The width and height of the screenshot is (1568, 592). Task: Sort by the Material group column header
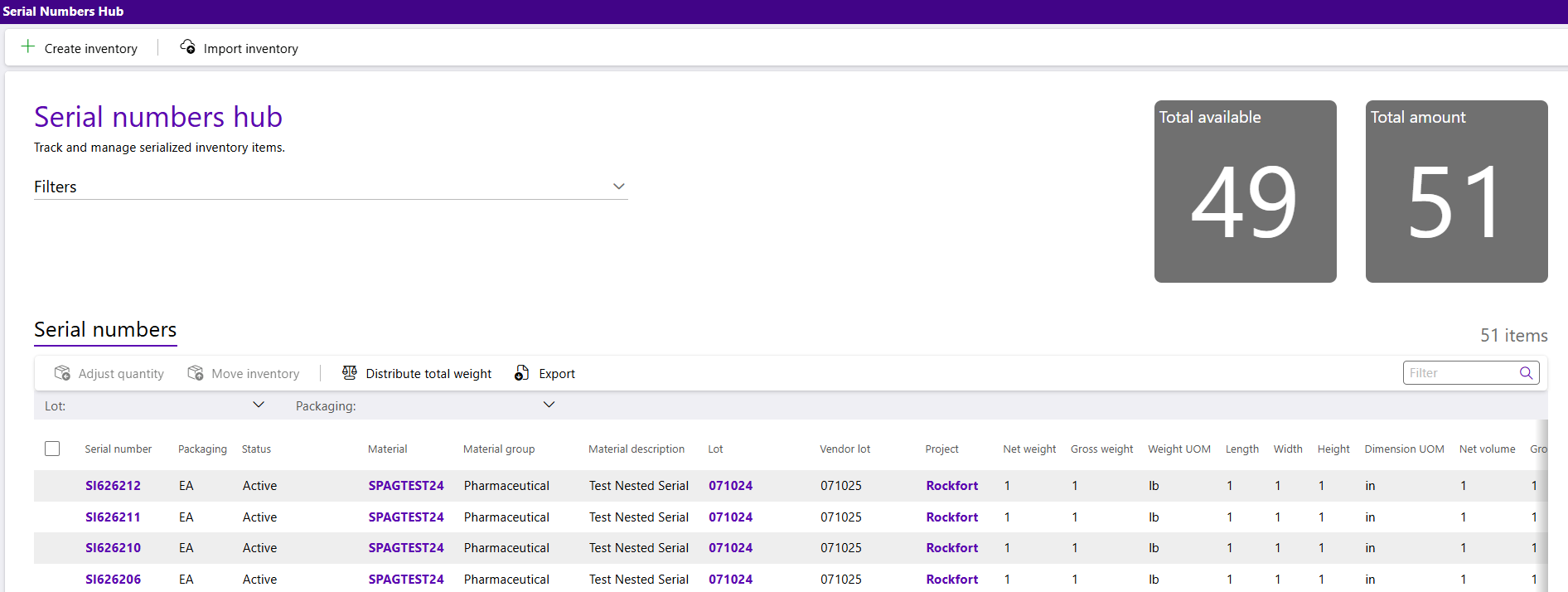tap(499, 449)
